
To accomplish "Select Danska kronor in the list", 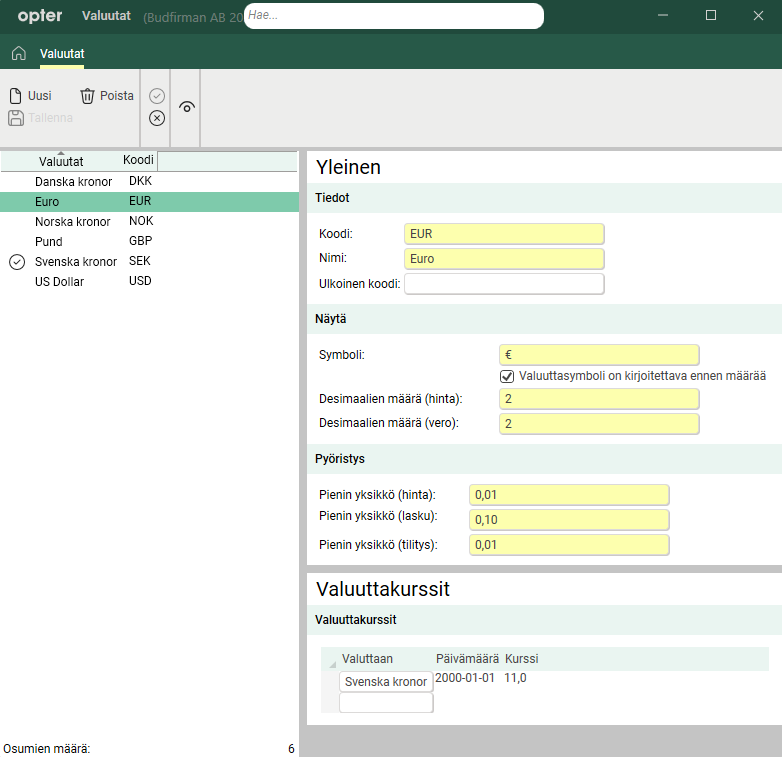I will 73,182.
